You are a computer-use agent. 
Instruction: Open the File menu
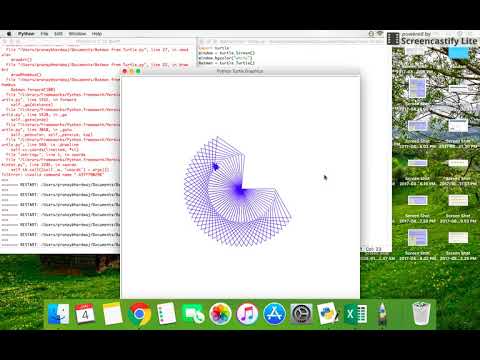pyautogui.click(x=44, y=34)
